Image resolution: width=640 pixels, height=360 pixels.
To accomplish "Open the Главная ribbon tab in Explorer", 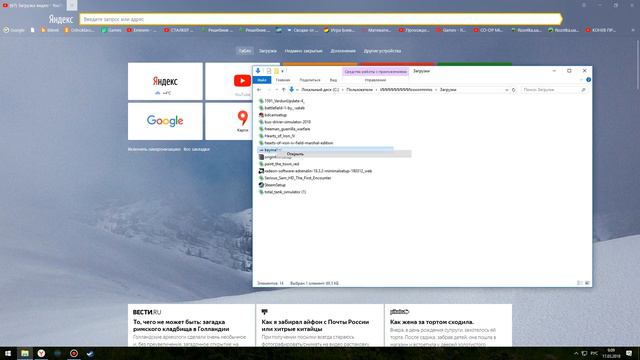I will (x=282, y=80).
